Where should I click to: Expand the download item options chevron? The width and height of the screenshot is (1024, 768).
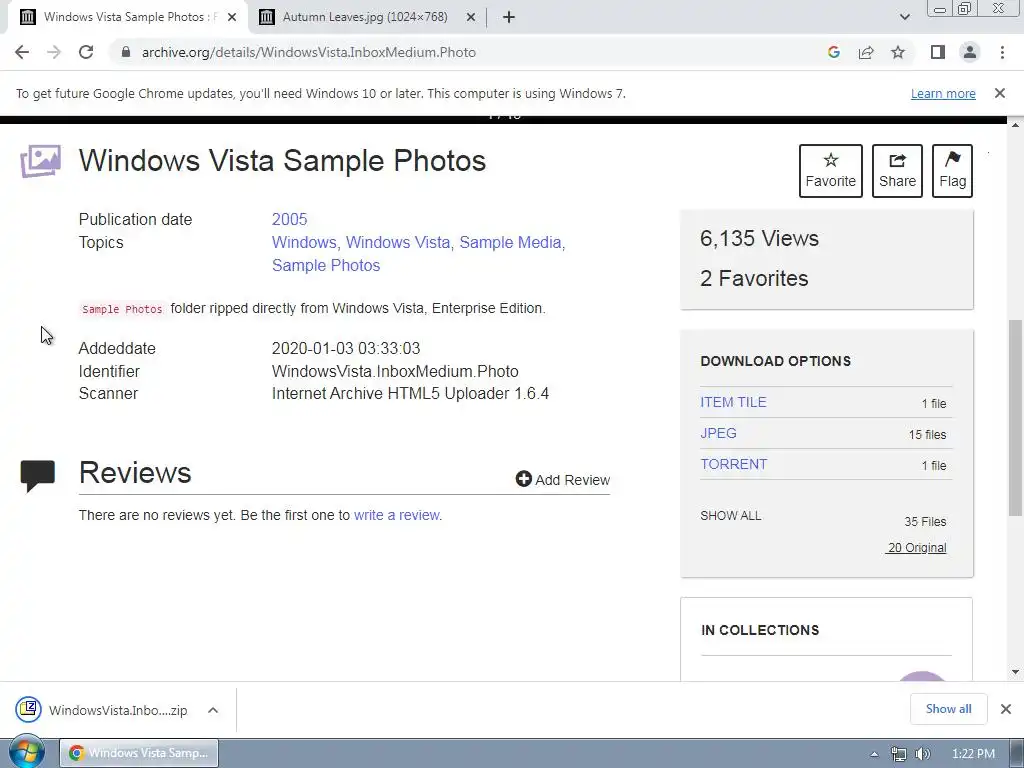click(x=213, y=710)
